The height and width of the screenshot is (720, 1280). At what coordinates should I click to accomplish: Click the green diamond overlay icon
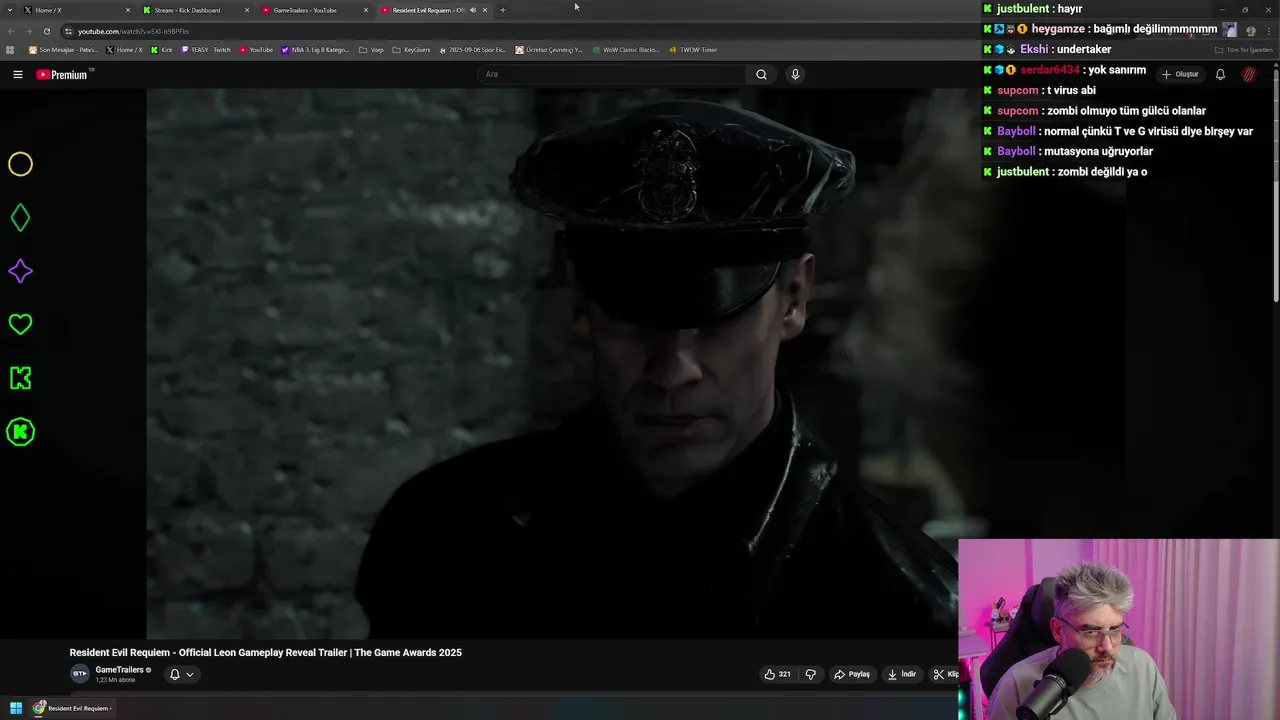coord(20,218)
